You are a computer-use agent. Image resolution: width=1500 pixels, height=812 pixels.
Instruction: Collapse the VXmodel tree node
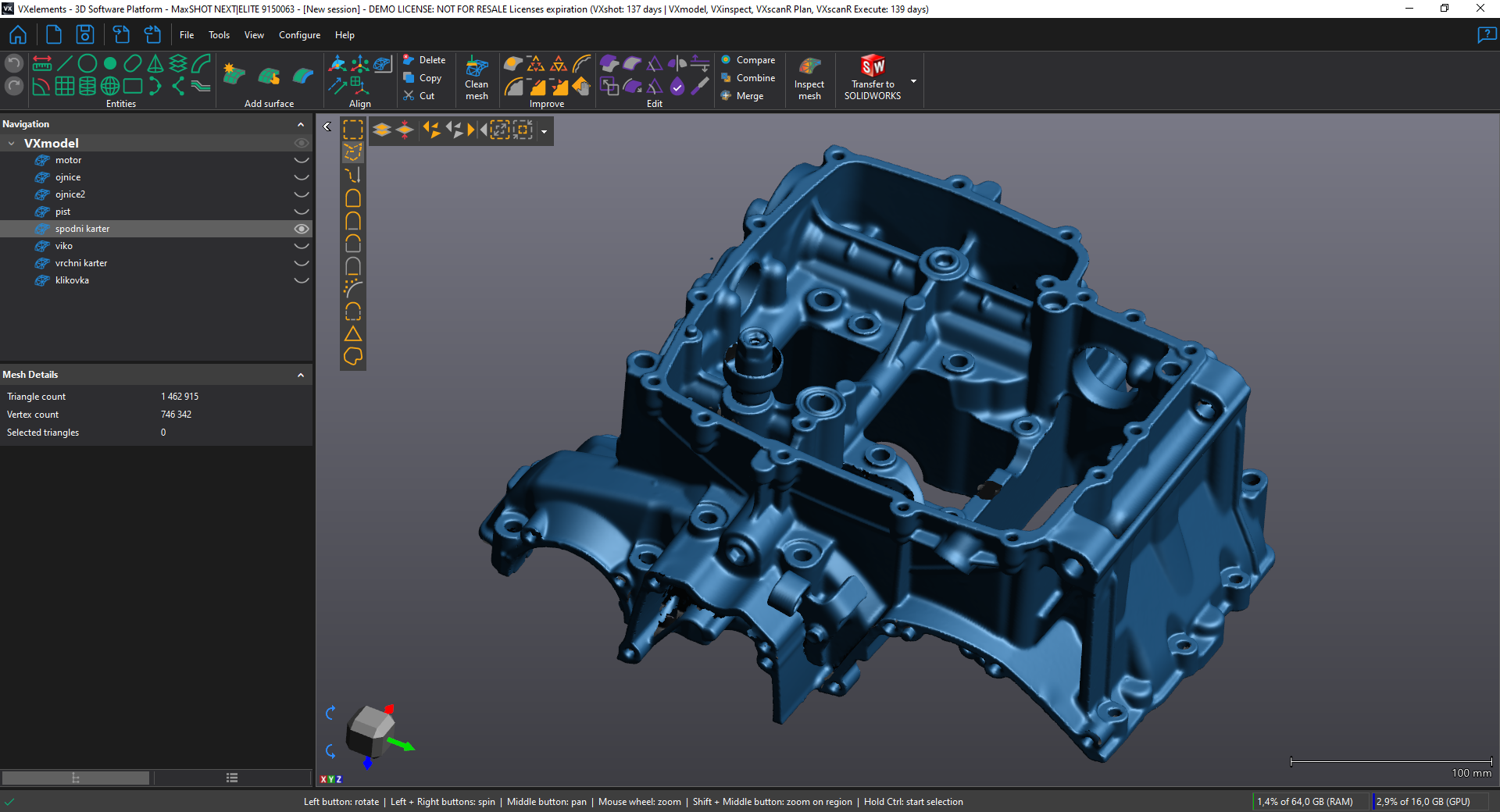pos(12,144)
